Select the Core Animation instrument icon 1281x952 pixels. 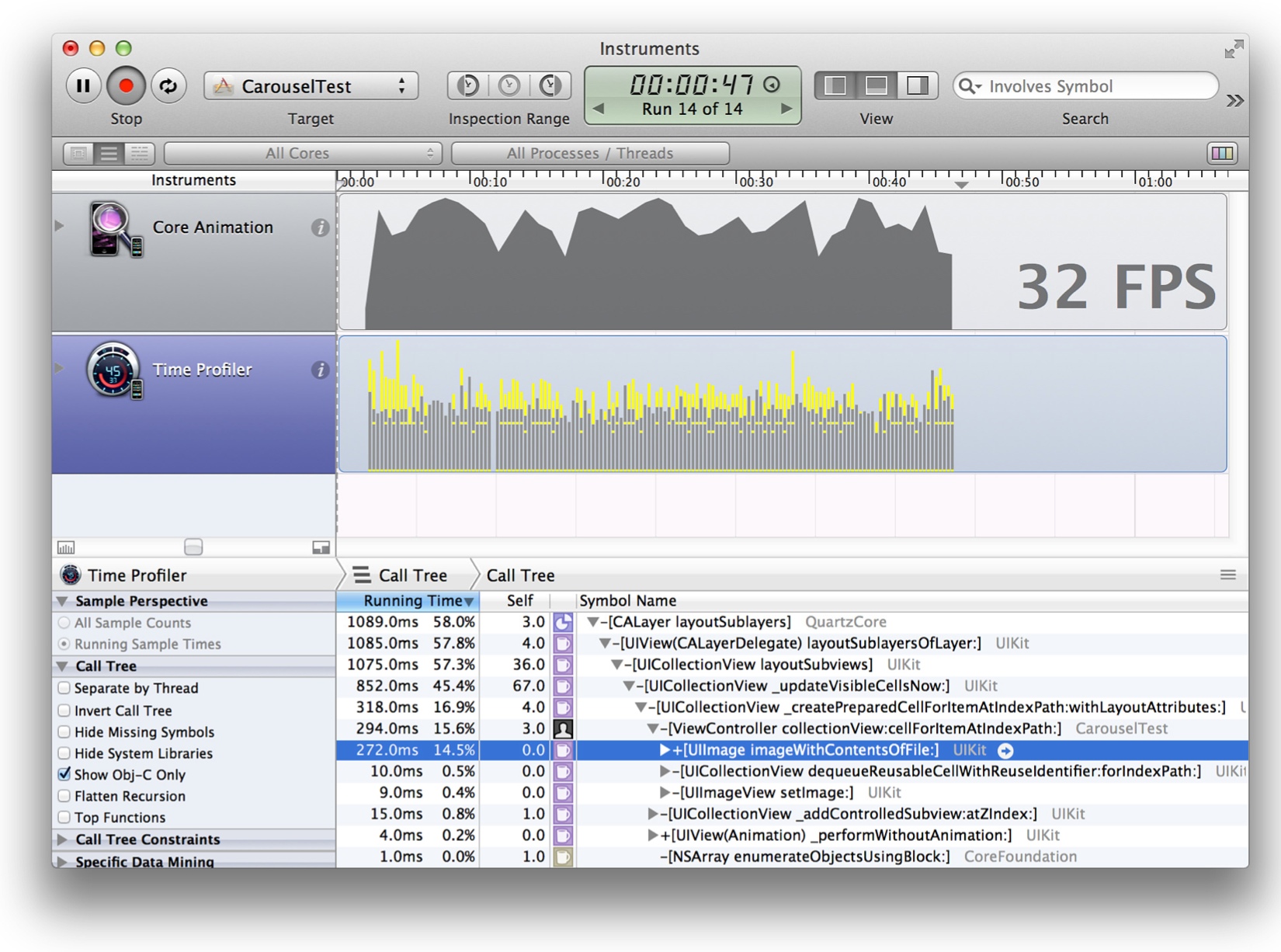click(x=114, y=229)
